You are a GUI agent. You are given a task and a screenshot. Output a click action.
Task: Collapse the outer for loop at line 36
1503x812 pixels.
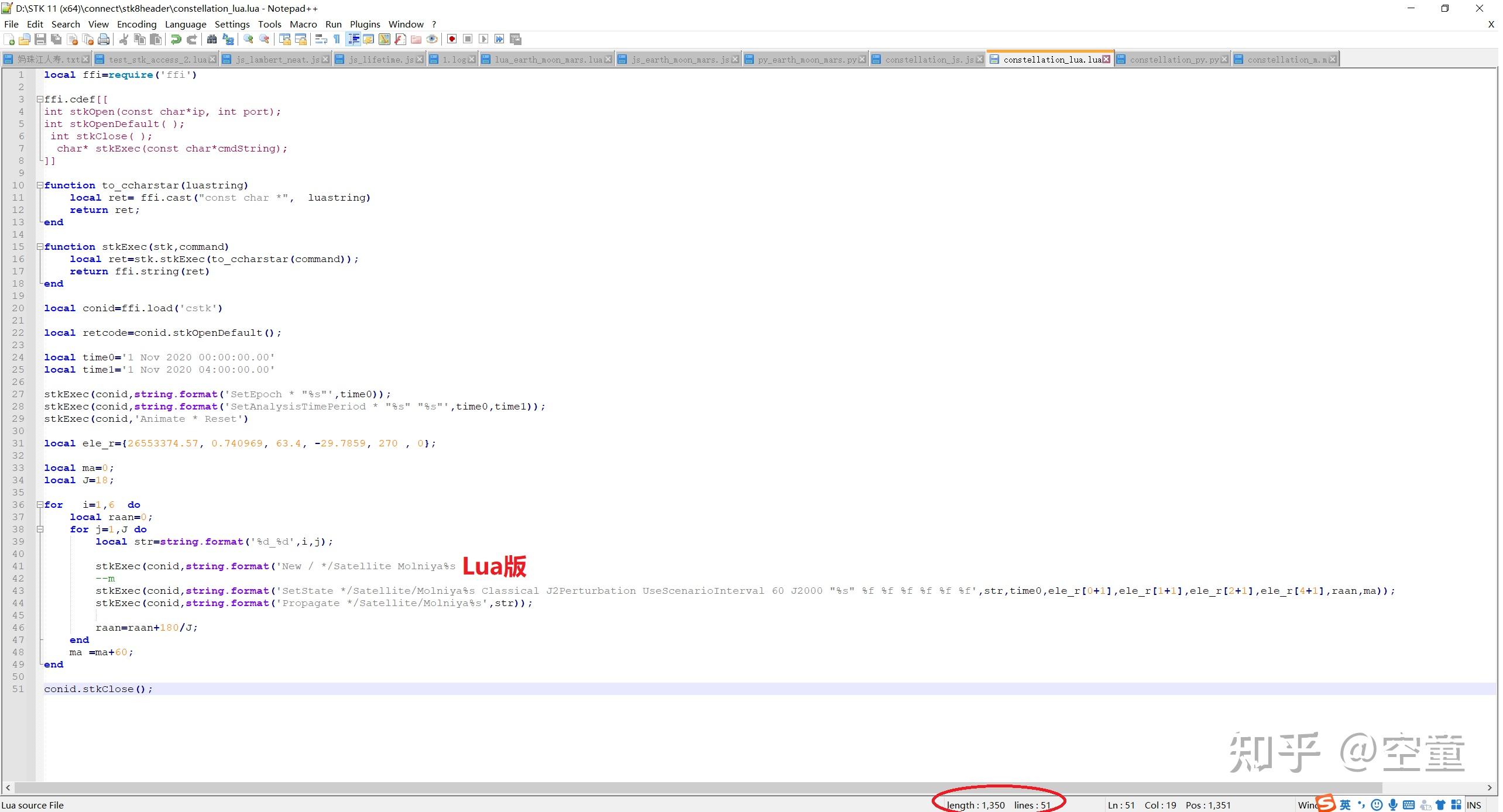click(39, 504)
